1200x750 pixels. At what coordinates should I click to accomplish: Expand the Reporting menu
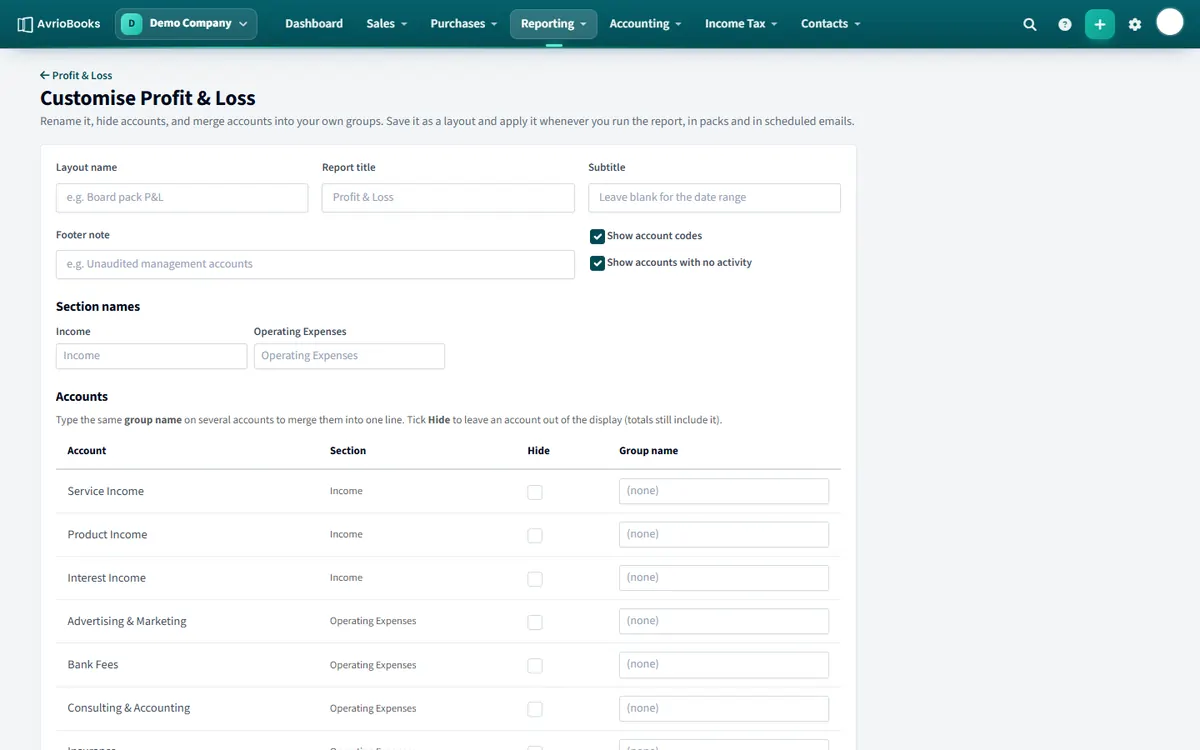(553, 24)
